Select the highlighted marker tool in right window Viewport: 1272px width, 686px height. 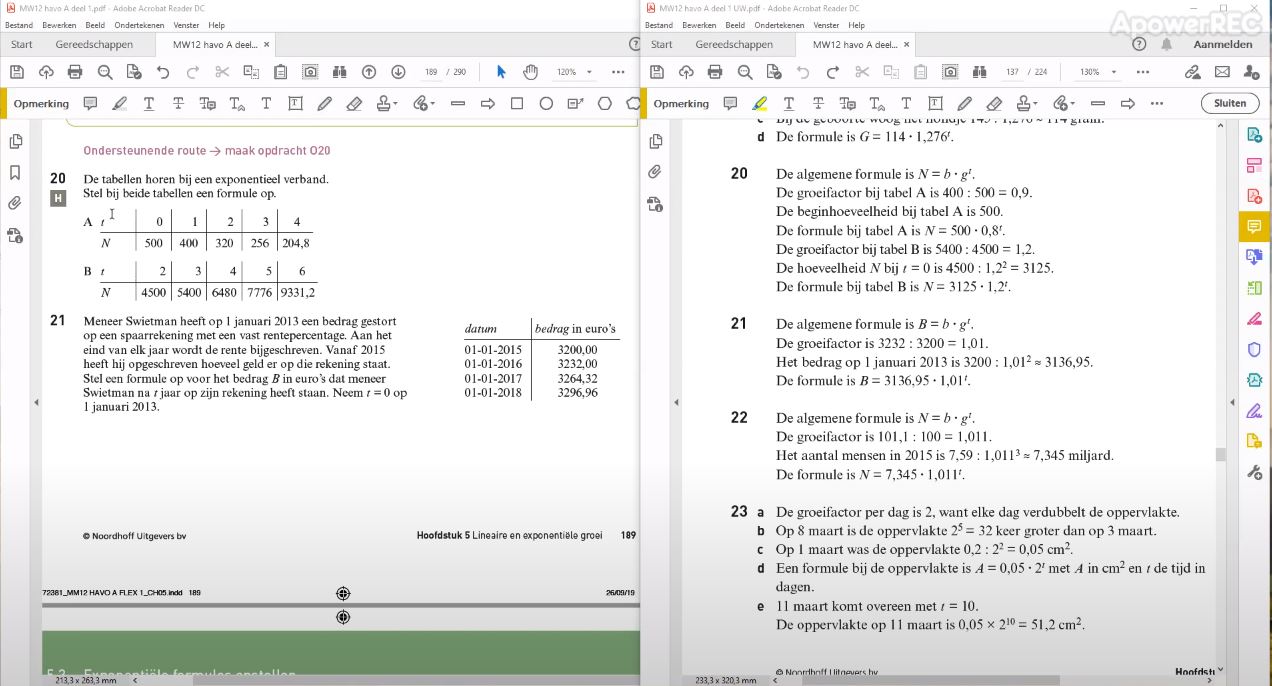[x=760, y=103]
